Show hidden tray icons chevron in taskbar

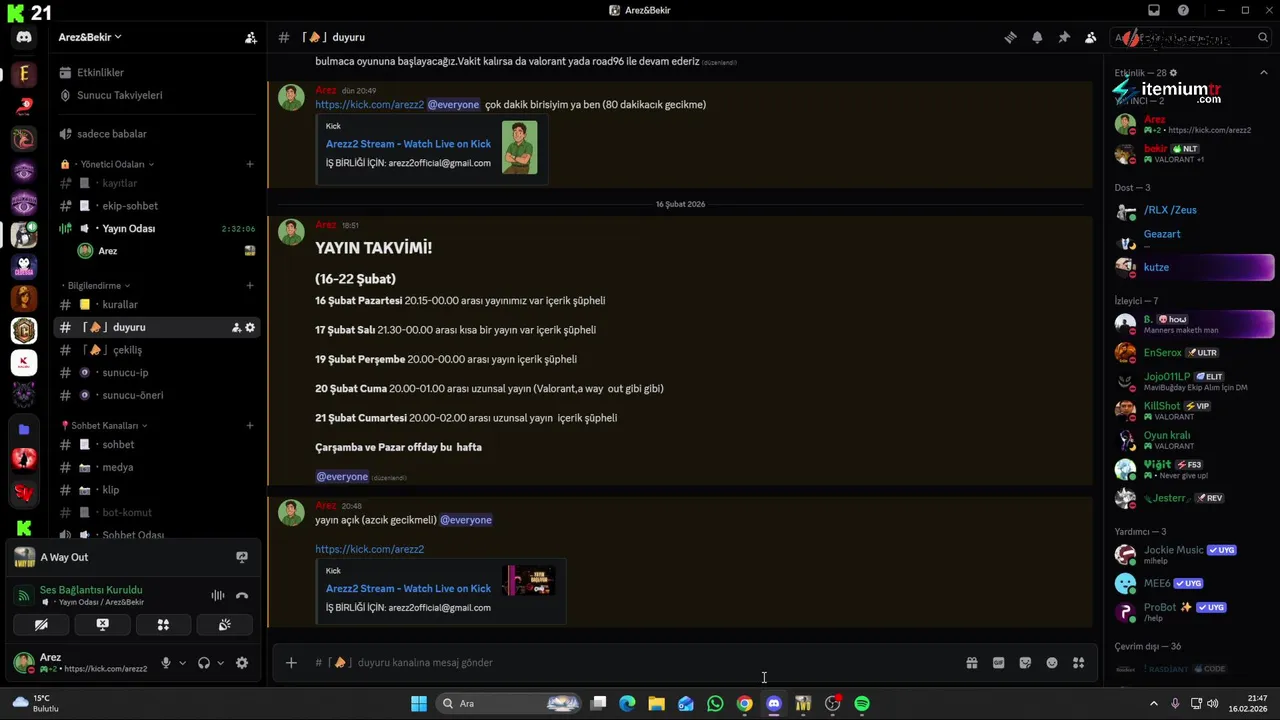(1153, 703)
